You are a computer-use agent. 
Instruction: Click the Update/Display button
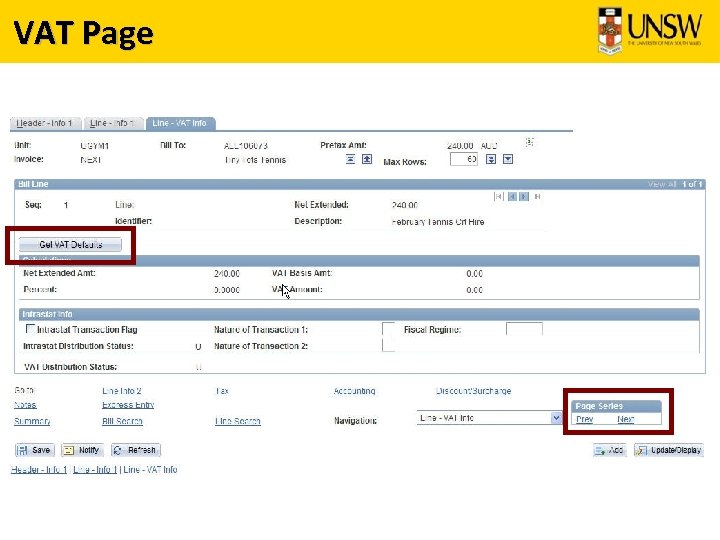669,450
